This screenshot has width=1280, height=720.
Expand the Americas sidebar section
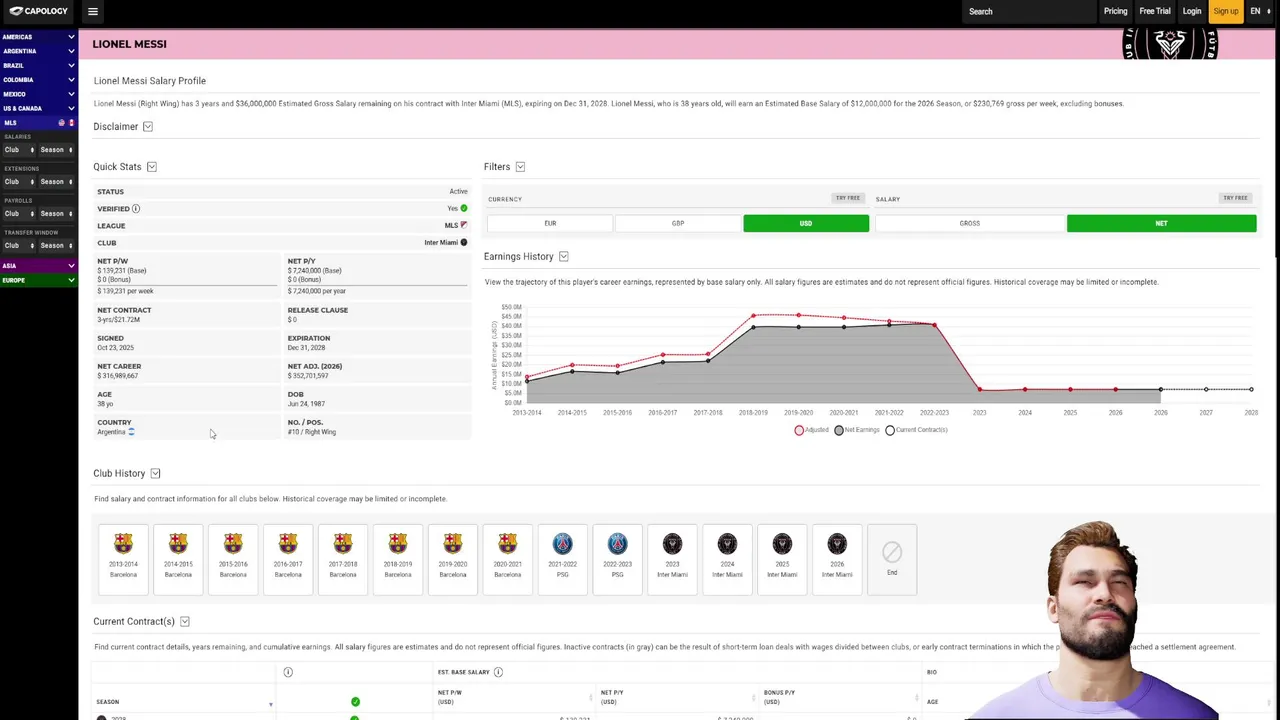pos(39,37)
